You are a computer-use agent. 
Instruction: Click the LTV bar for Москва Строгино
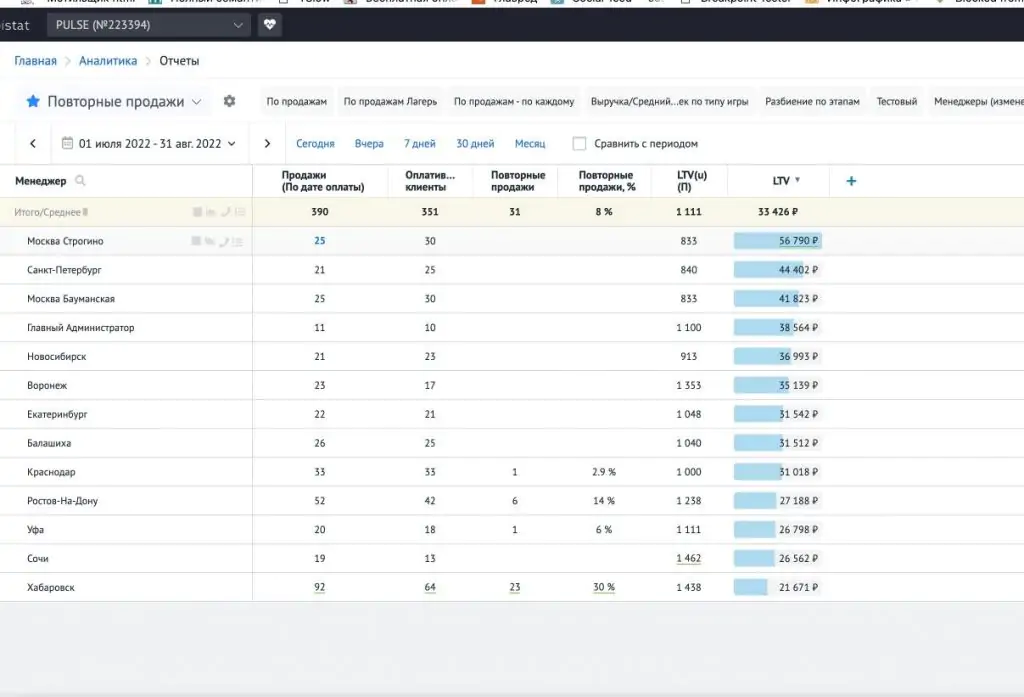pos(777,241)
